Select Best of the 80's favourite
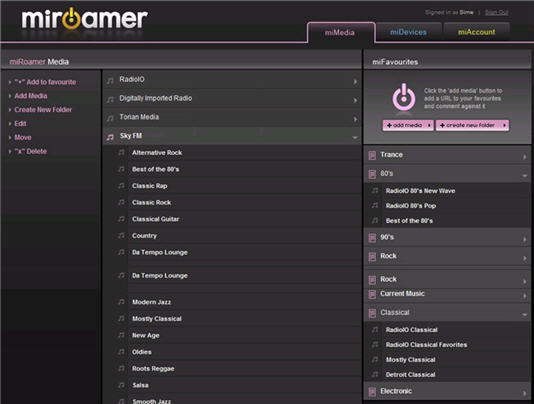Screen dimensions: 534x404 click(409, 221)
